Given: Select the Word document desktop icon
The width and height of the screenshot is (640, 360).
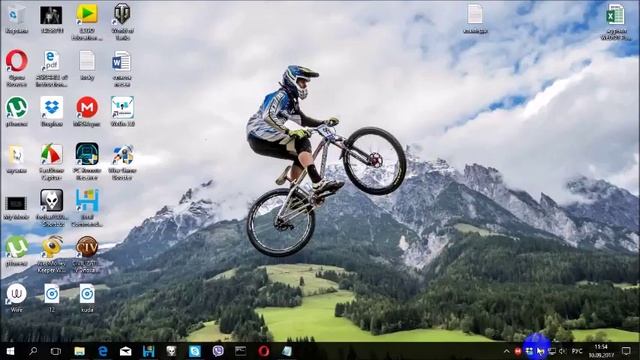Looking at the screenshot, I should 122,61.
